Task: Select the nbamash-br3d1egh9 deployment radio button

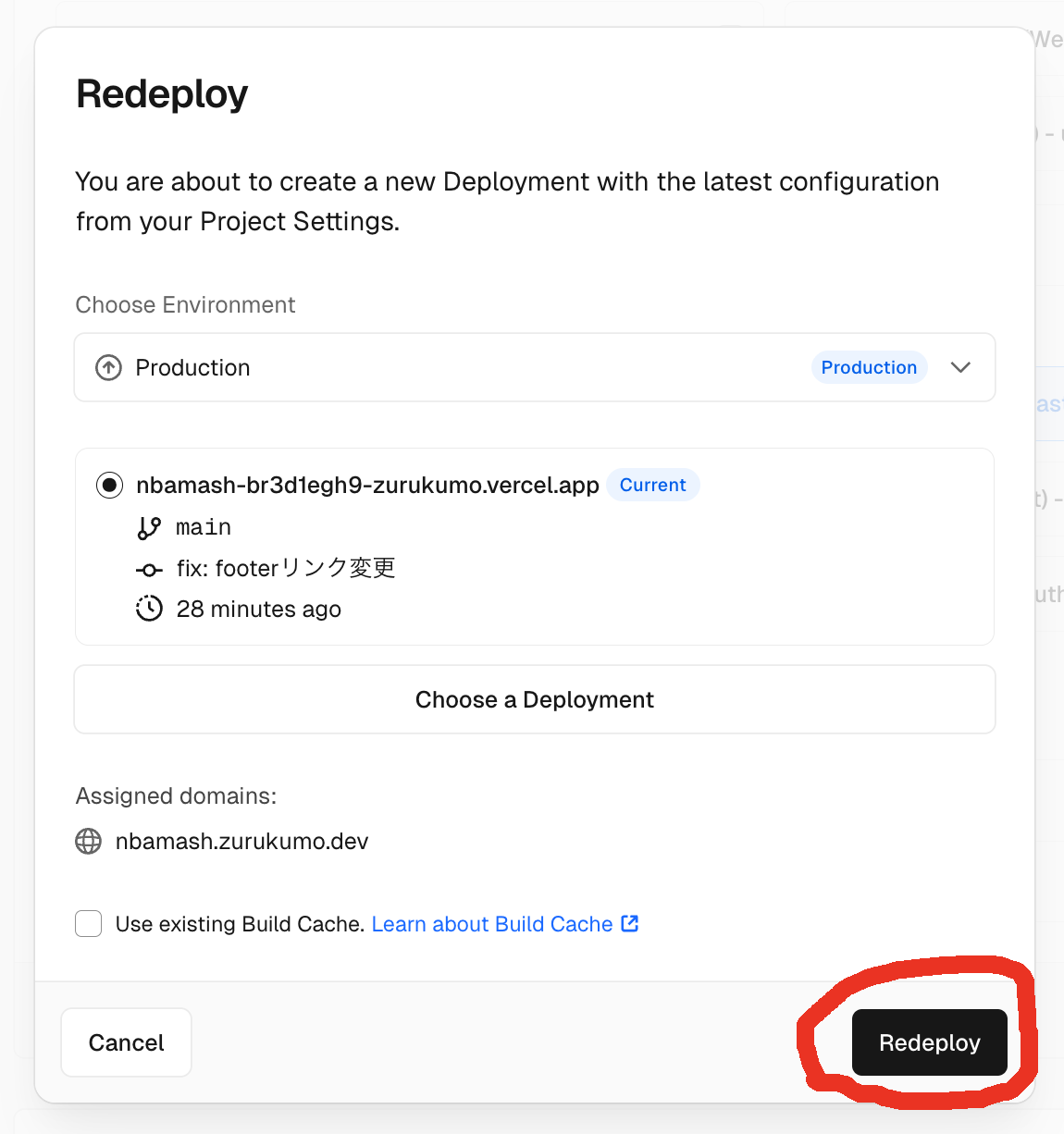Action: (110, 485)
